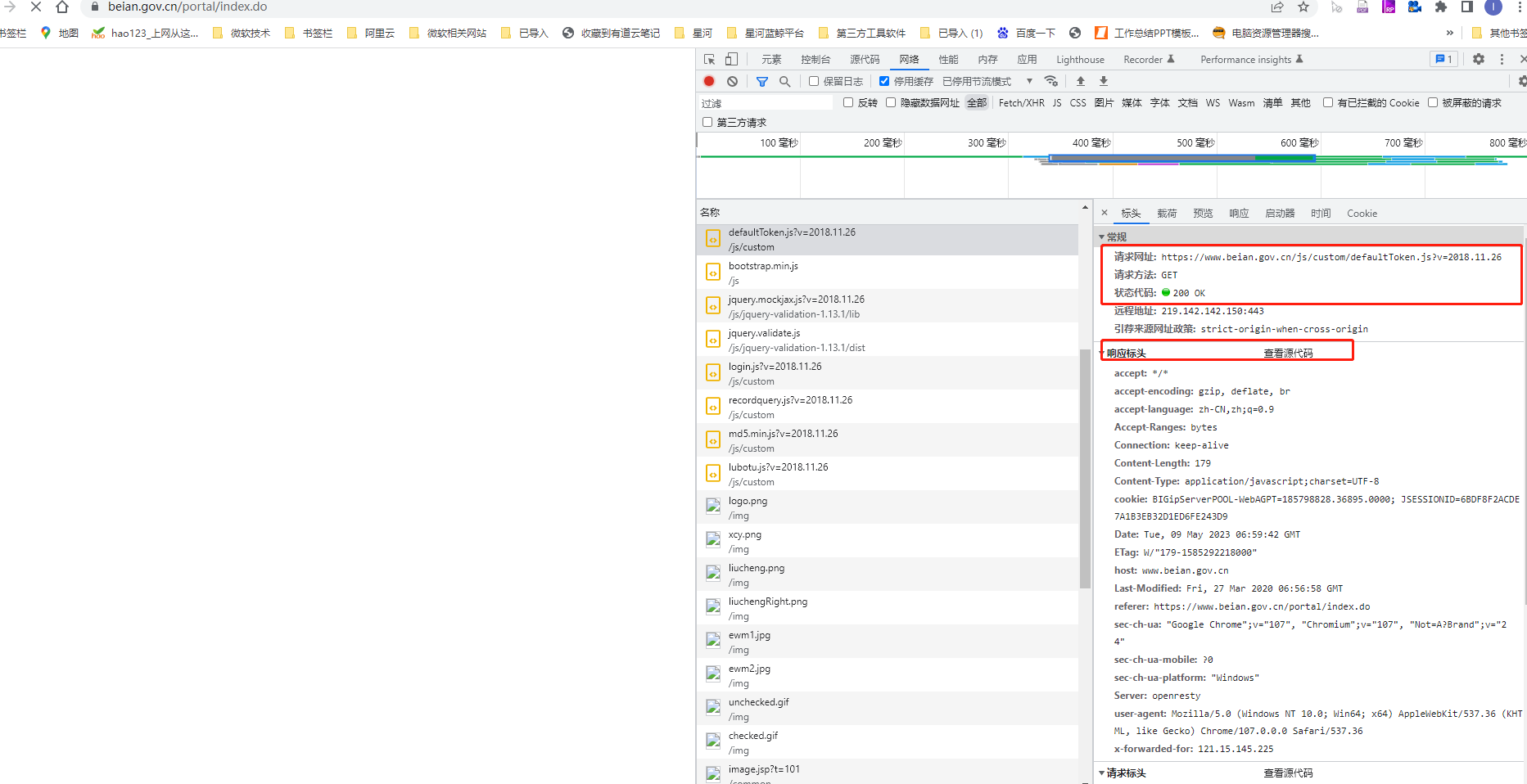Switch to the 控制台 panel tab

pos(815,59)
